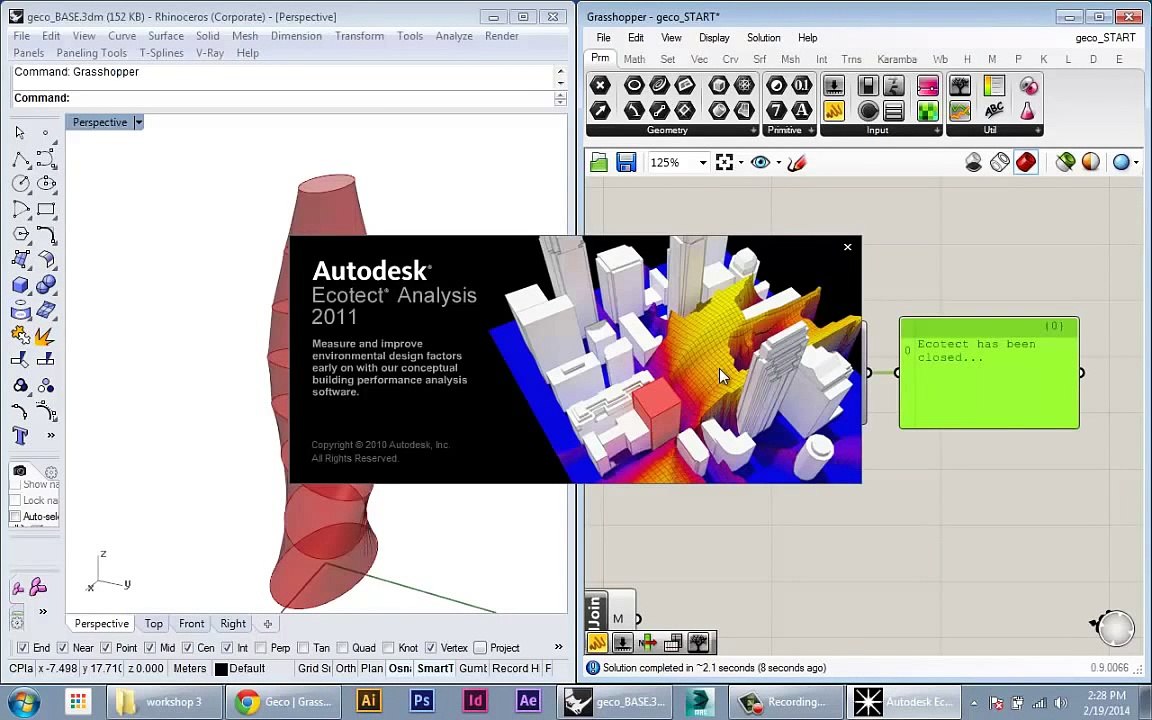Open the Rhino V-Ray menu
This screenshot has height=720, width=1152.
pyautogui.click(x=209, y=53)
